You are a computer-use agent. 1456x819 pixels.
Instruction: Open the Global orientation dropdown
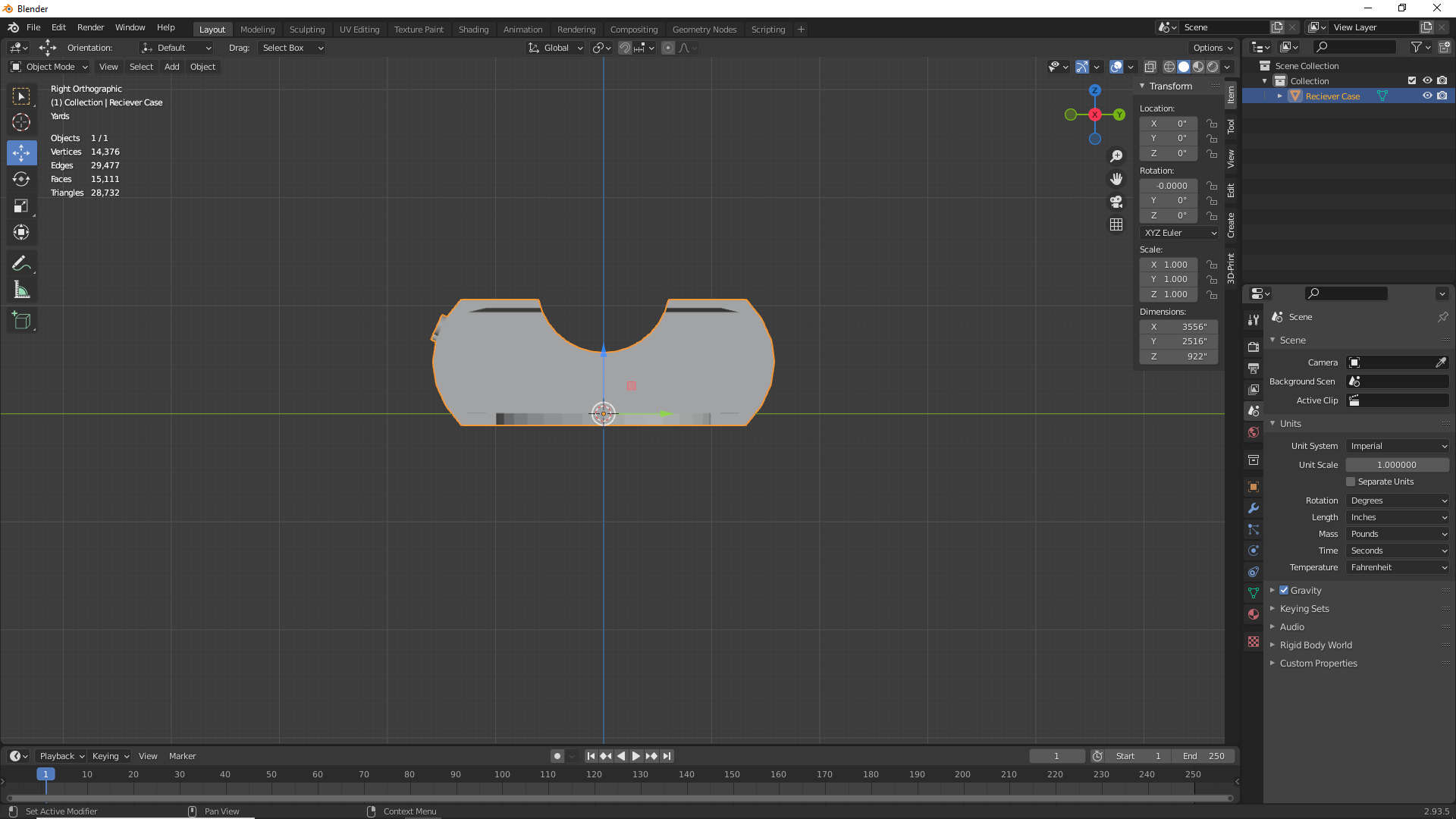[556, 48]
